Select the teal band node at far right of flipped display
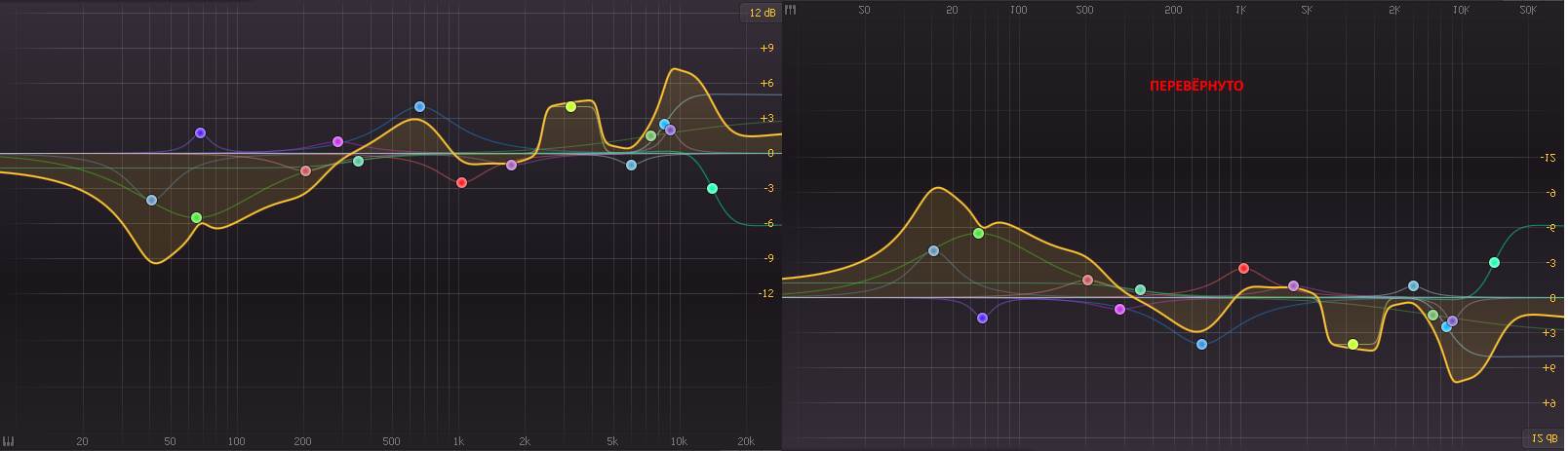 point(1494,262)
